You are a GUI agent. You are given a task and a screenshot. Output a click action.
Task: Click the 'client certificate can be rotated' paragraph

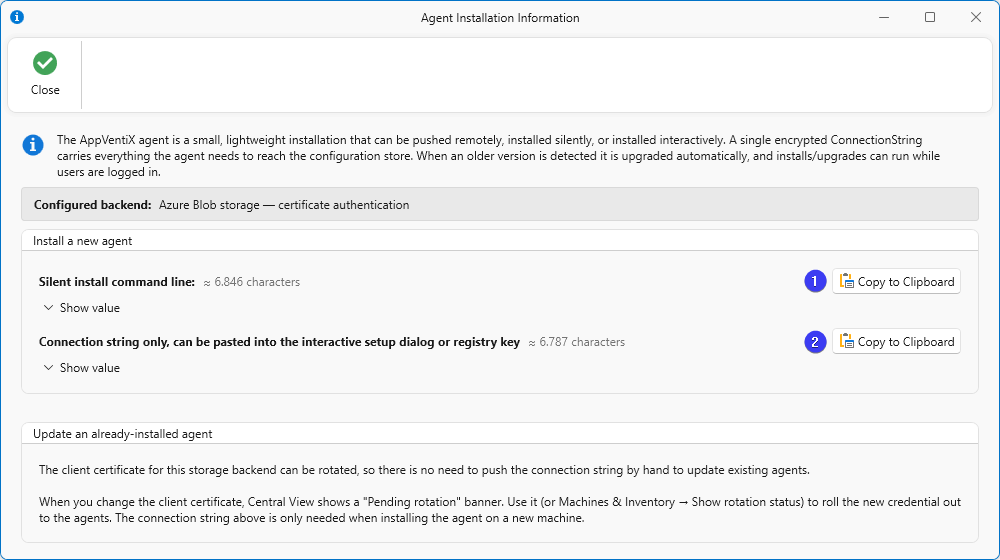pyautogui.click(x=424, y=470)
